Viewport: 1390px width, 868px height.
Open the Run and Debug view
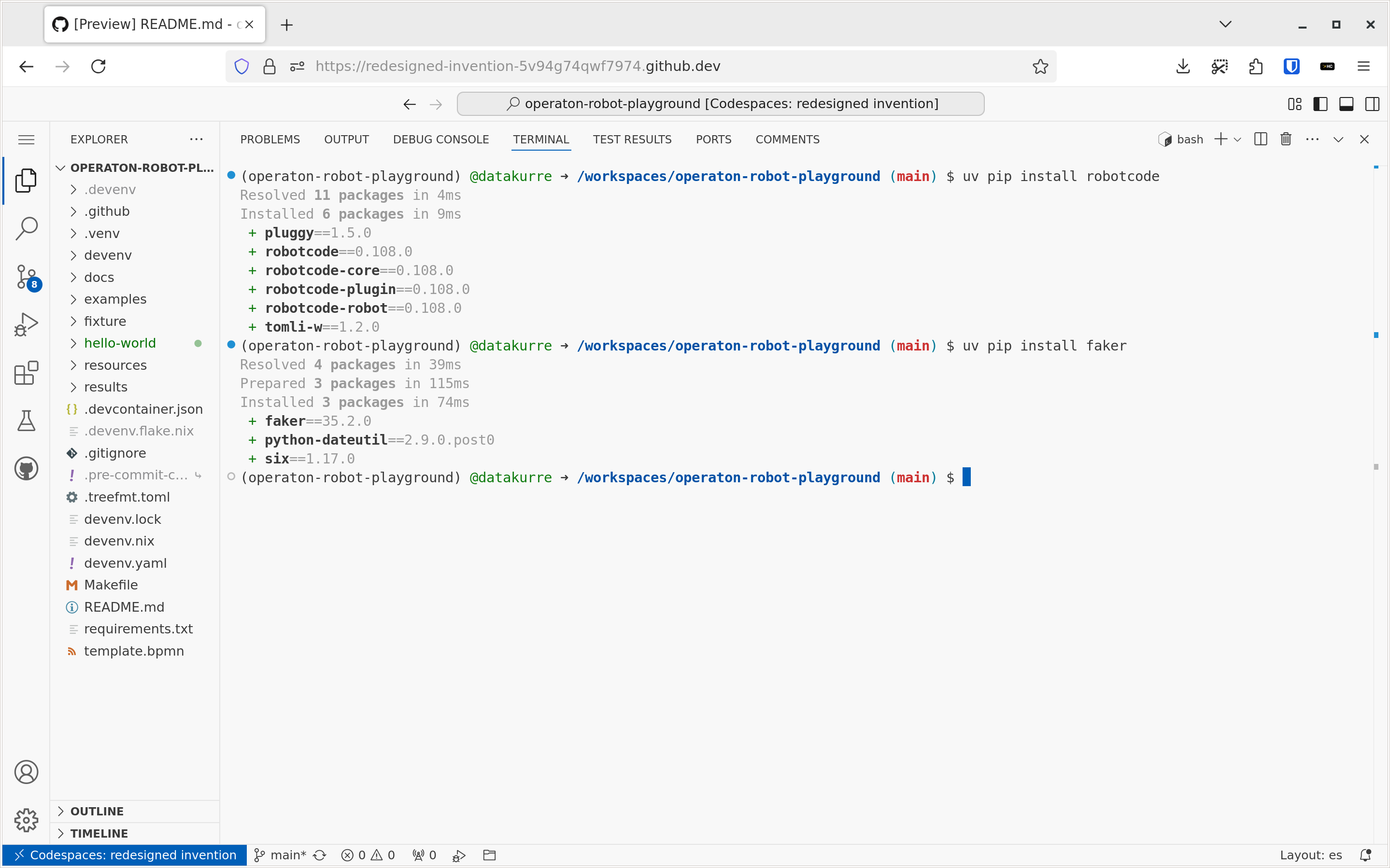pyautogui.click(x=27, y=325)
